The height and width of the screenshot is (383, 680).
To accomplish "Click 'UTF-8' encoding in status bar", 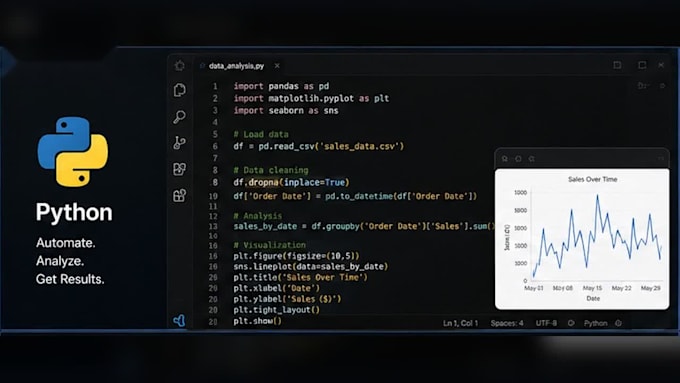I will [546, 323].
